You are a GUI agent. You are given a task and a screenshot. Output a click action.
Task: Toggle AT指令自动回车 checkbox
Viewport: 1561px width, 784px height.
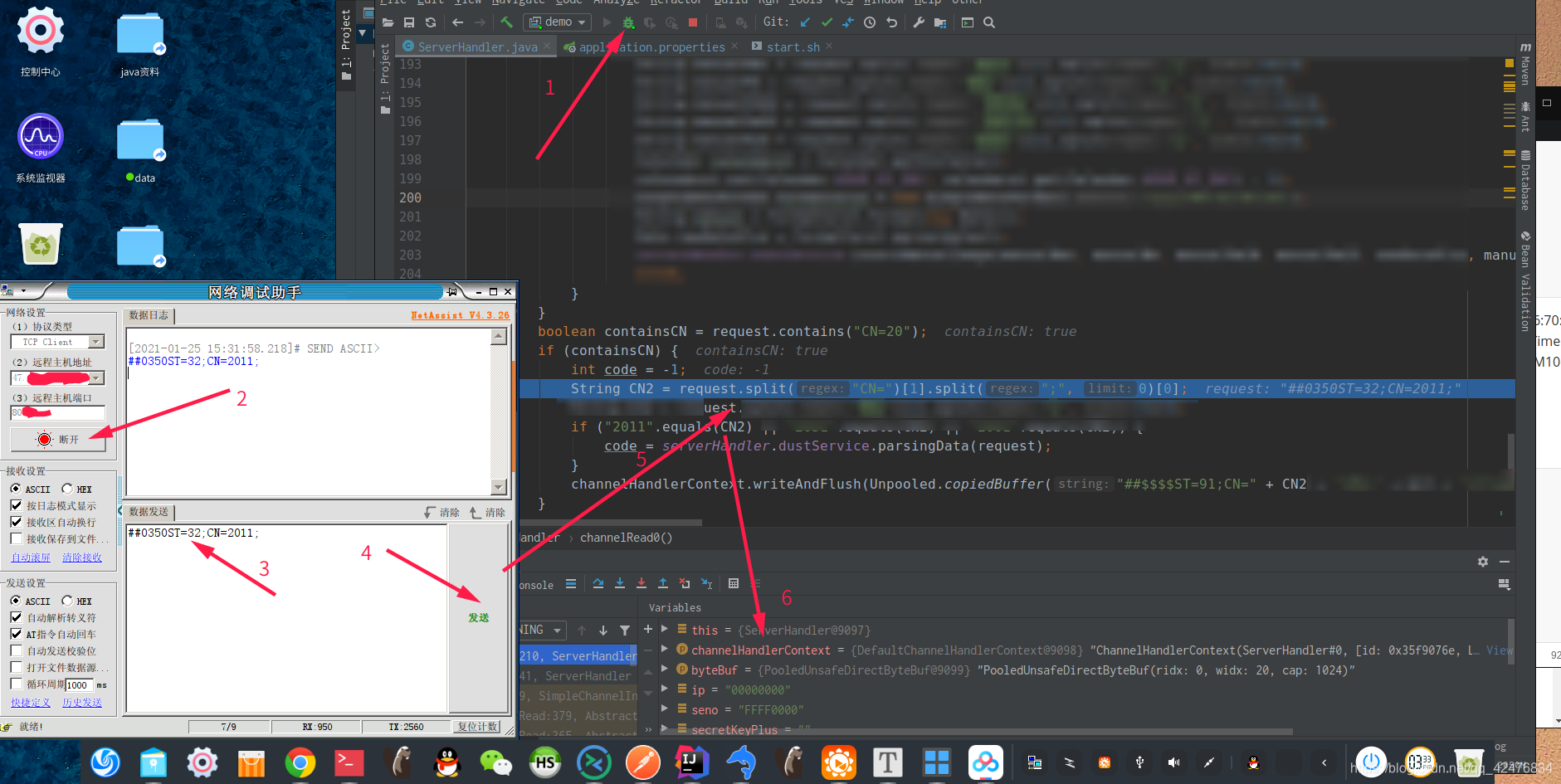16,635
